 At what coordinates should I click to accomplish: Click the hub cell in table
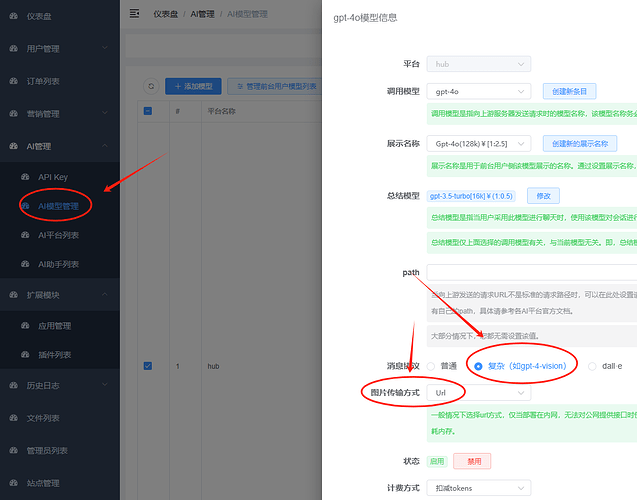tap(213, 366)
